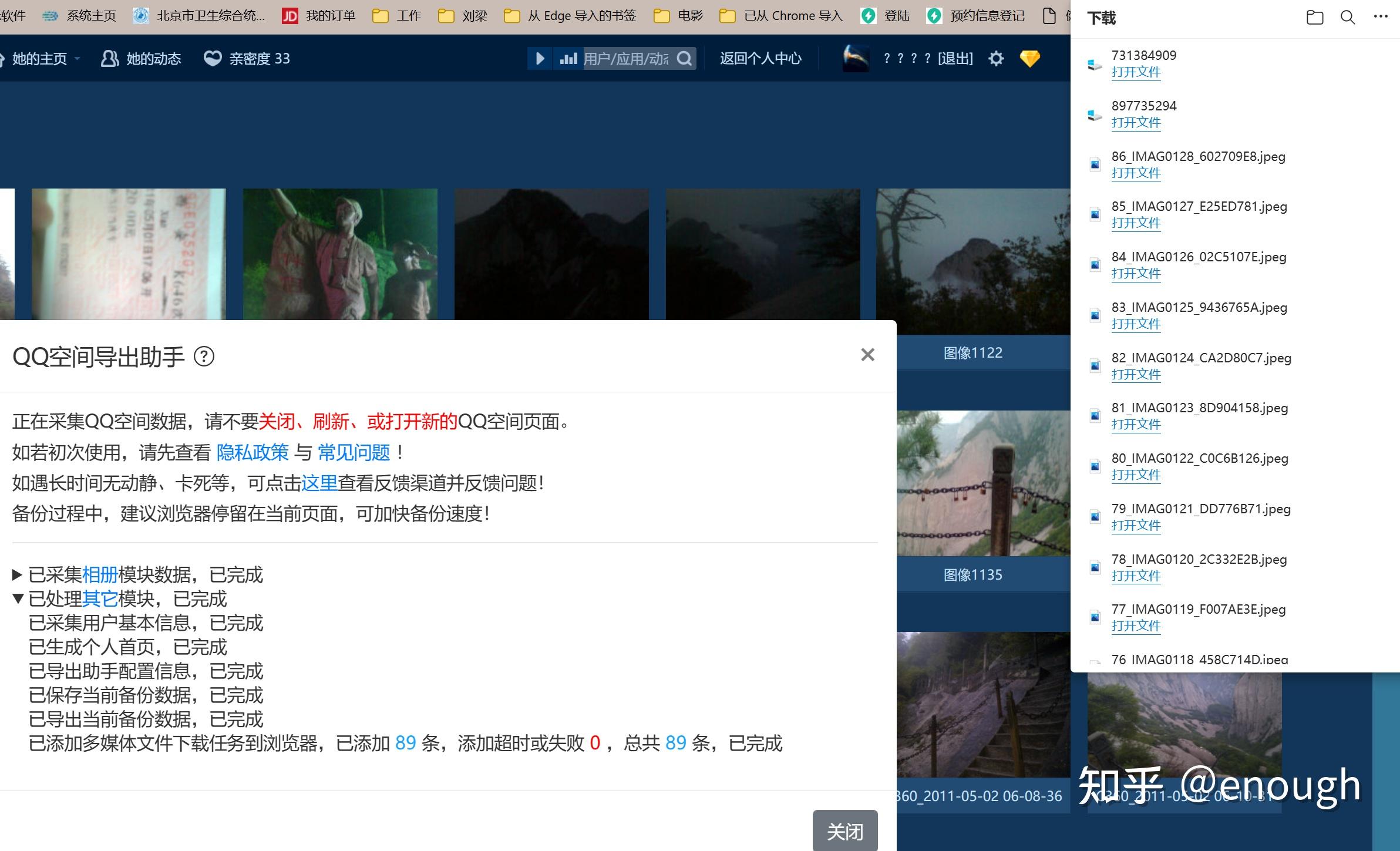Open the 图像1122 photo thumbnail

(973, 261)
